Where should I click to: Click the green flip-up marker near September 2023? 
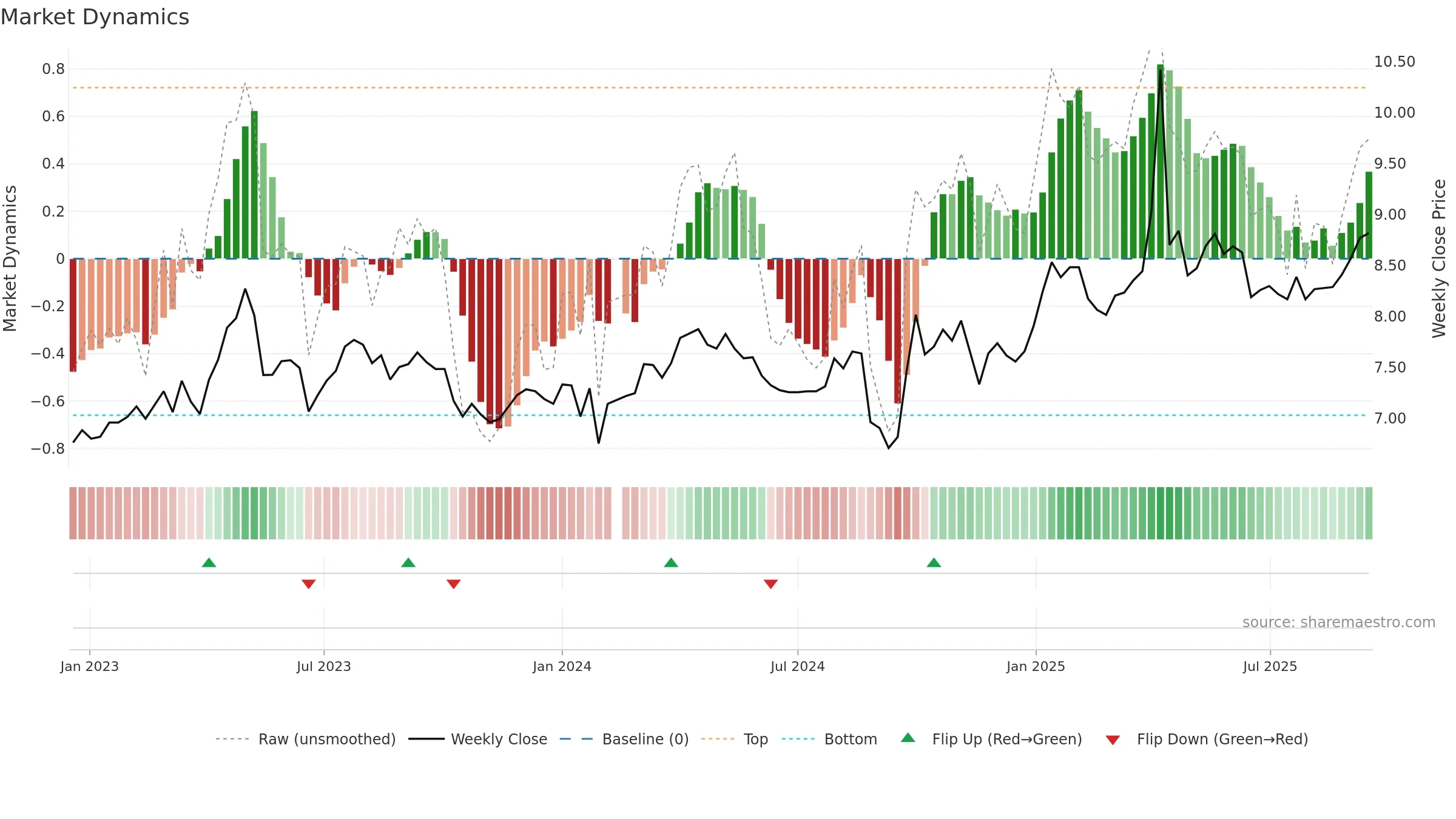[408, 562]
